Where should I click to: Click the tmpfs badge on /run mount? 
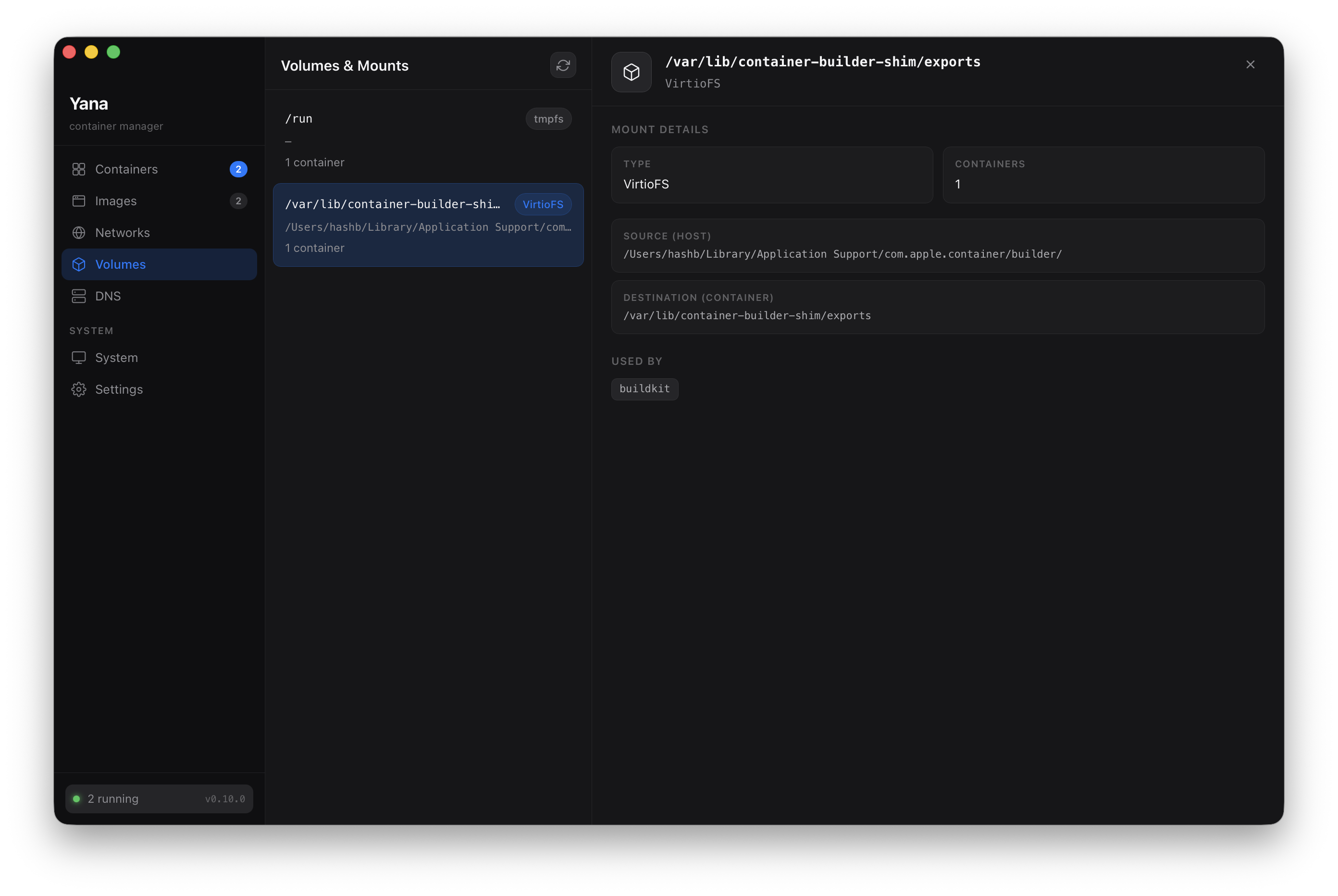coord(548,119)
